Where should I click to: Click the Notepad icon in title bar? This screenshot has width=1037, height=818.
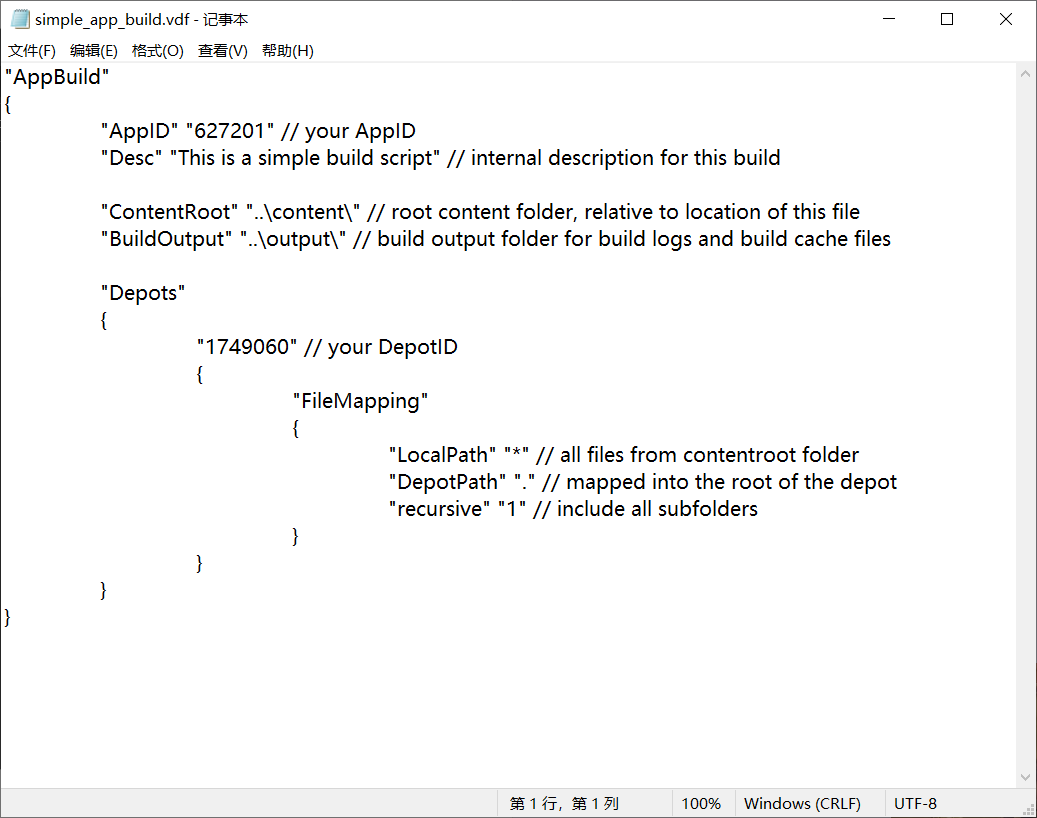[20, 19]
